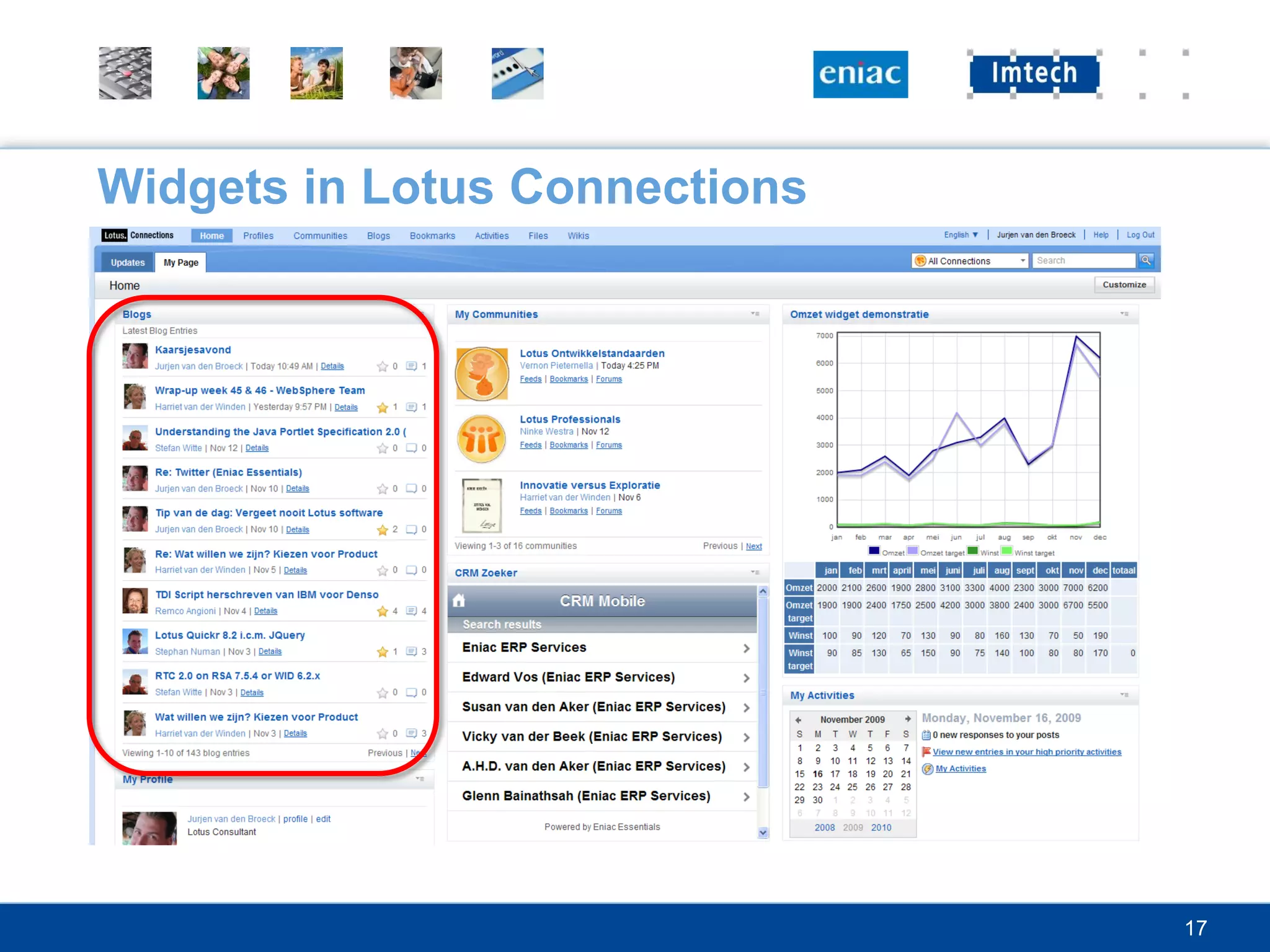Click Remco Angioni avatar photo

pos(135,601)
